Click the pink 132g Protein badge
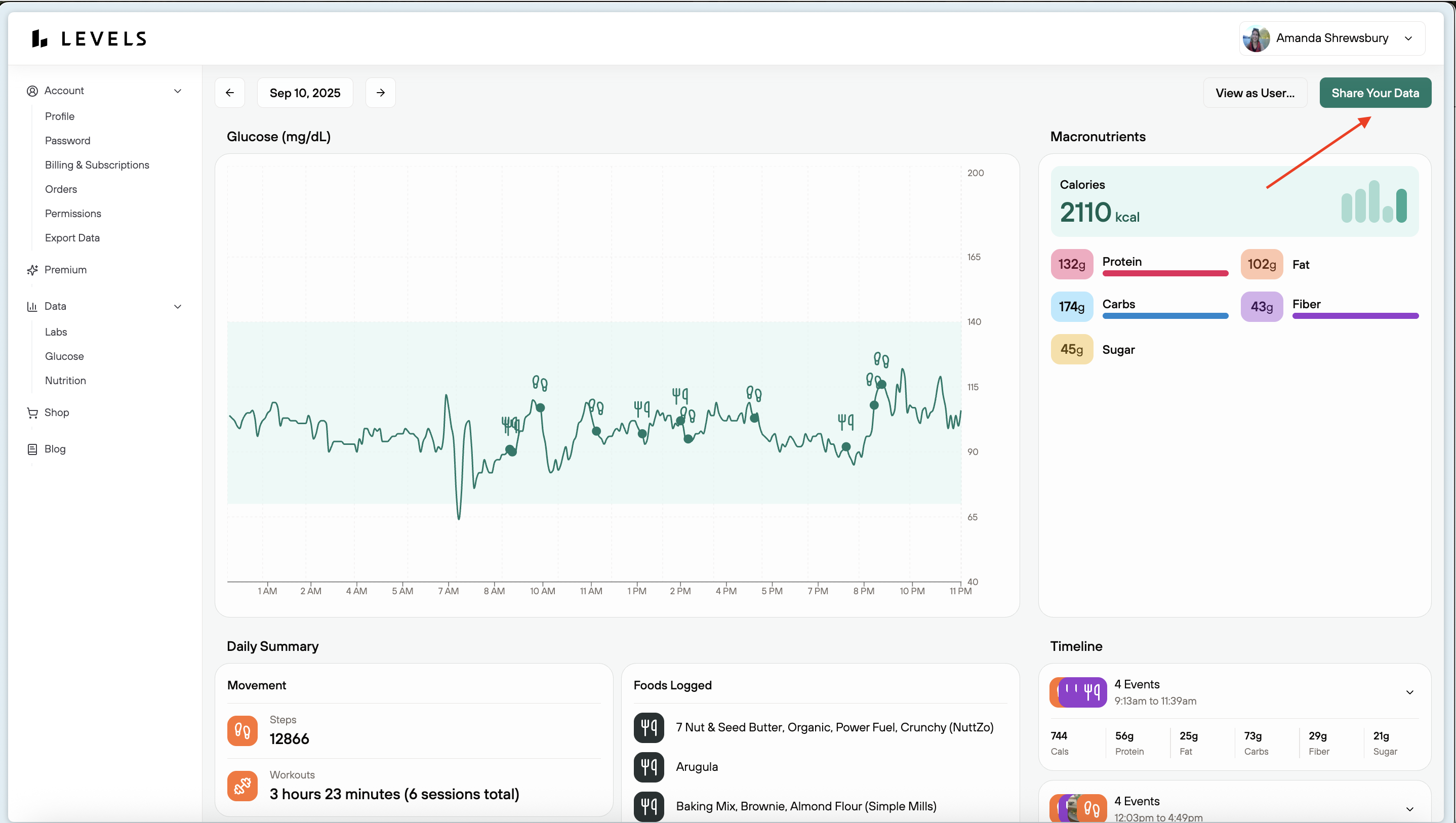 pos(1071,264)
